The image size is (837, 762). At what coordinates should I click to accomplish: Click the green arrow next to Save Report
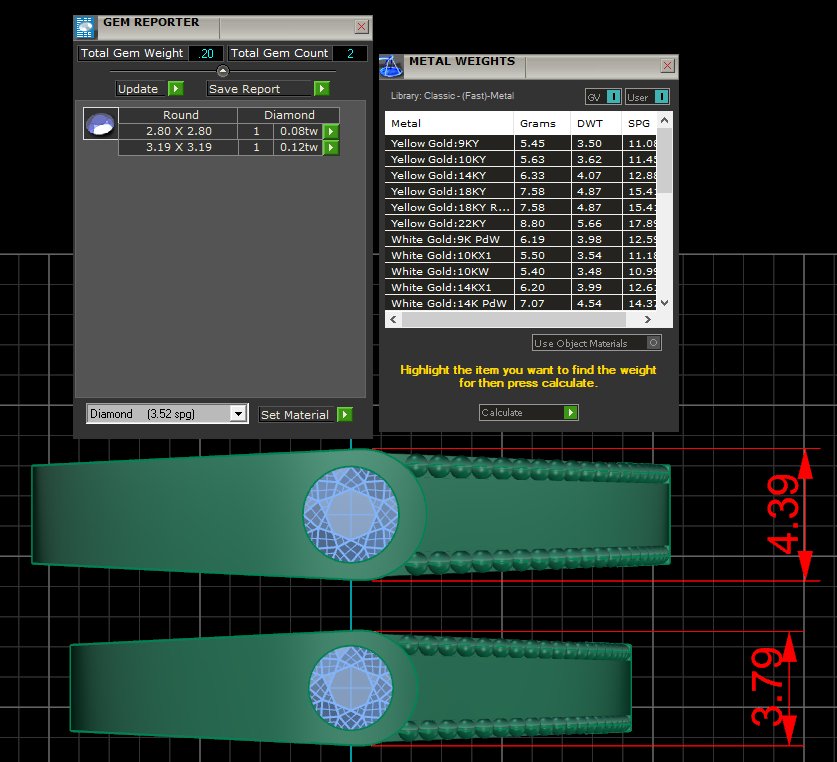pyautogui.click(x=321, y=89)
